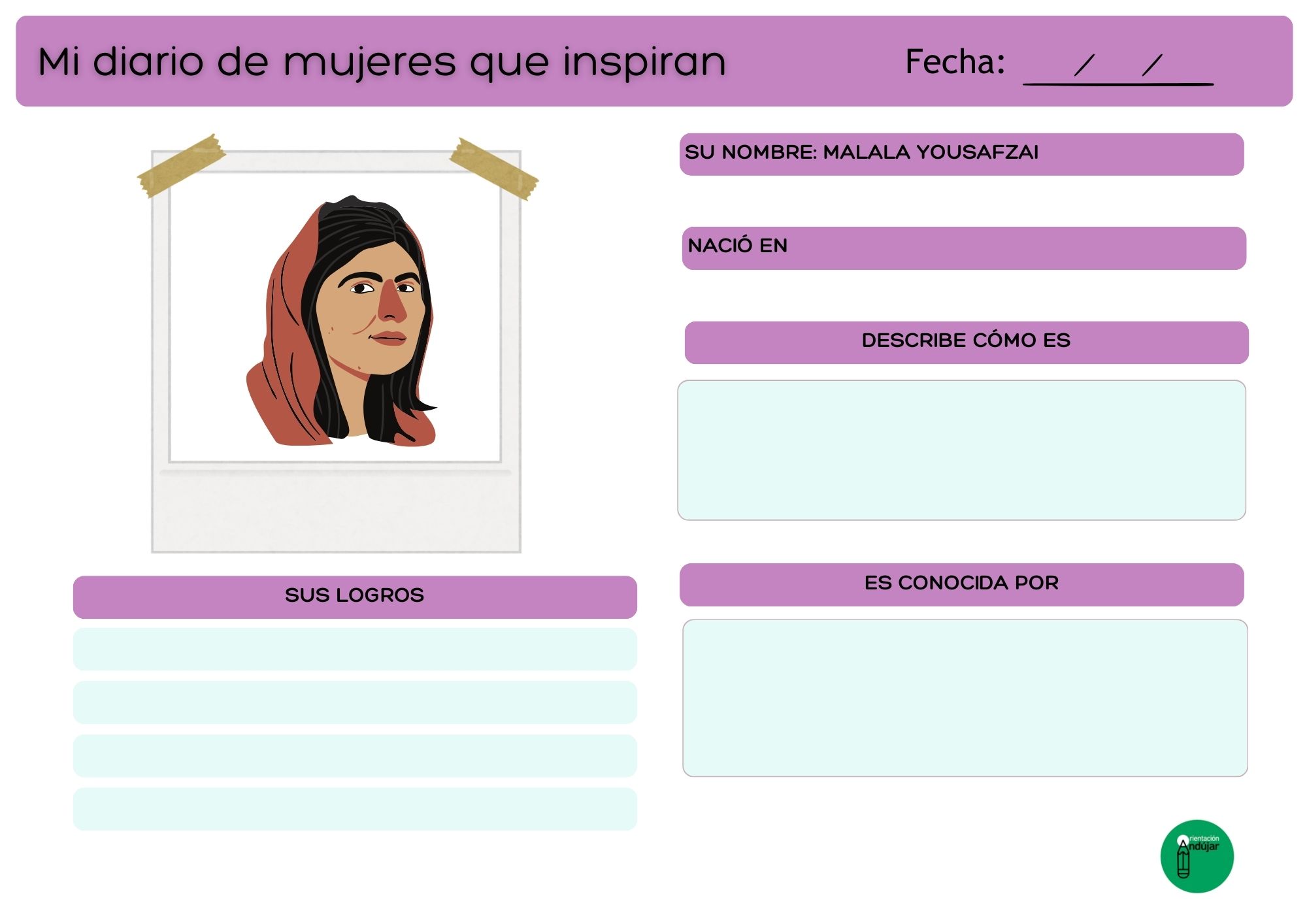Viewport: 1307px width, 924px height.
Task: Click the second slash in the date field
Action: coord(1152,65)
